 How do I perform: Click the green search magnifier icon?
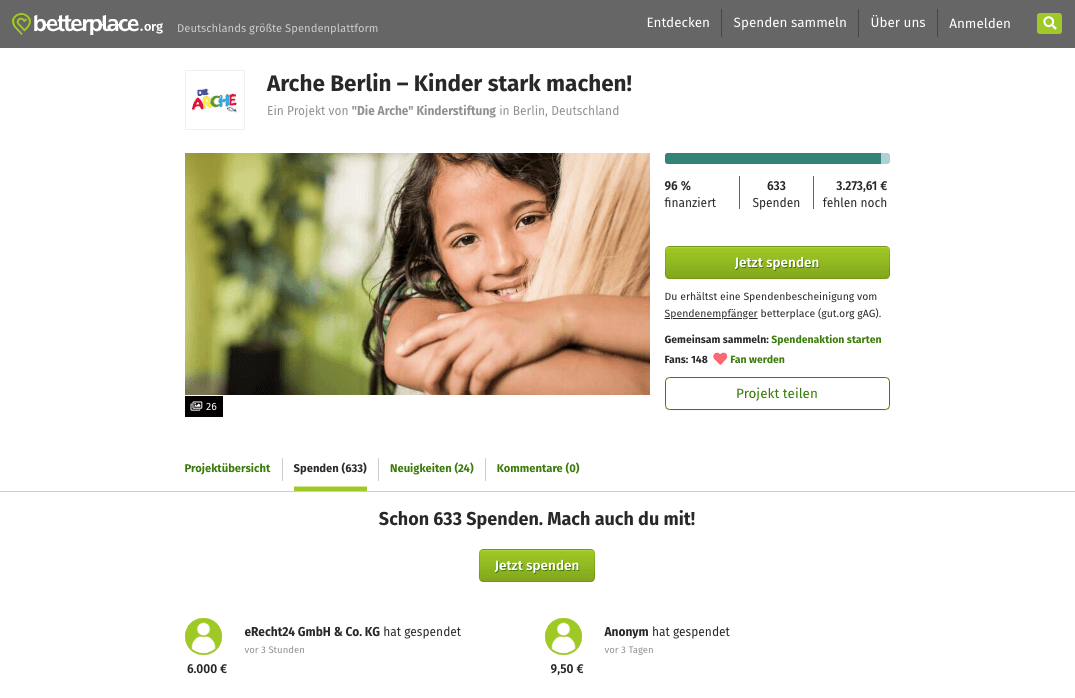point(1049,23)
